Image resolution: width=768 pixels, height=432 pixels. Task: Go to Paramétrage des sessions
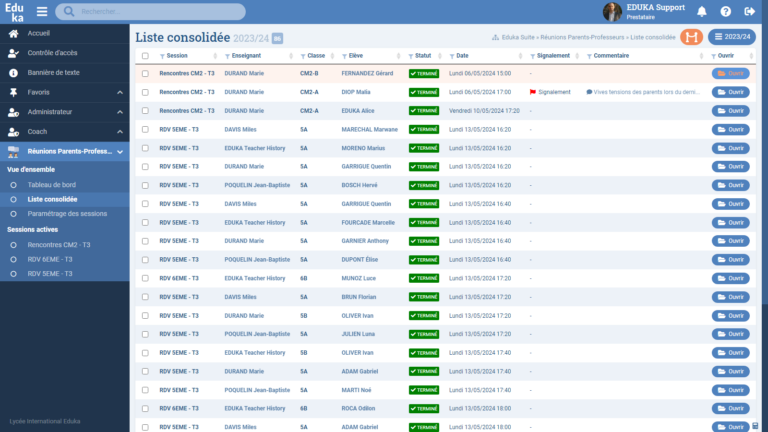click(x=67, y=213)
